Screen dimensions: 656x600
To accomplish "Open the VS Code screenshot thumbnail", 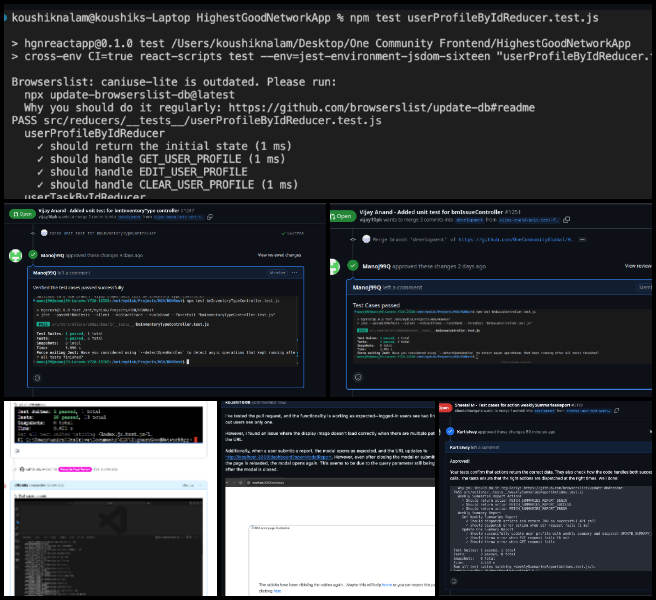I will [109, 546].
